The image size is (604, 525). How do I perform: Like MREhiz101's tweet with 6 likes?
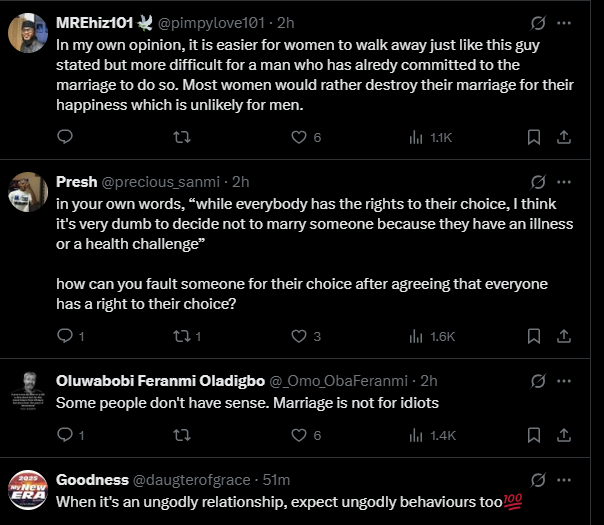(x=297, y=137)
